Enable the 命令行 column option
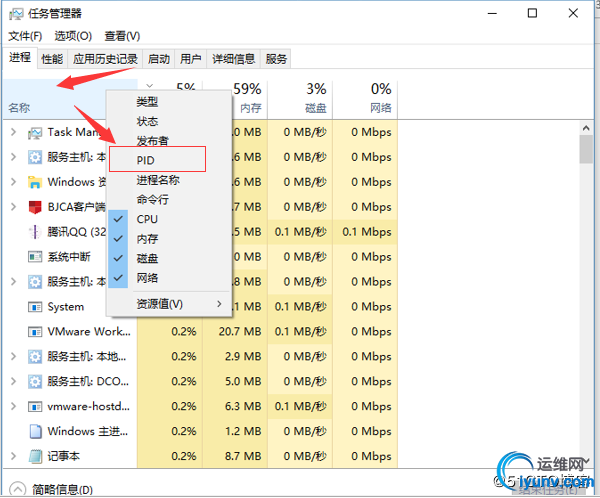600x498 pixels. [x=169, y=199]
